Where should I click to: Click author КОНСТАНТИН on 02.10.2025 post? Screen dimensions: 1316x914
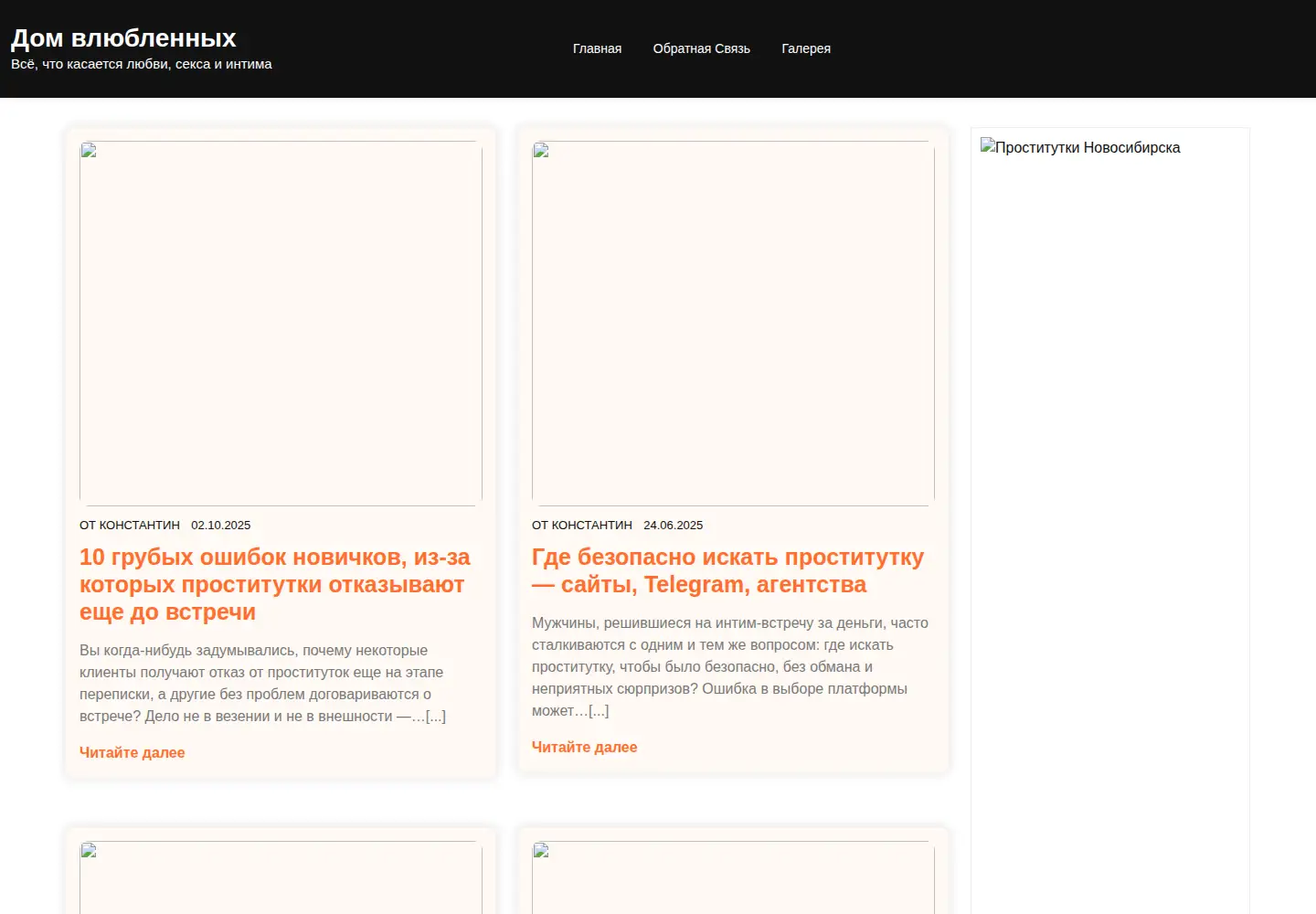(x=140, y=526)
